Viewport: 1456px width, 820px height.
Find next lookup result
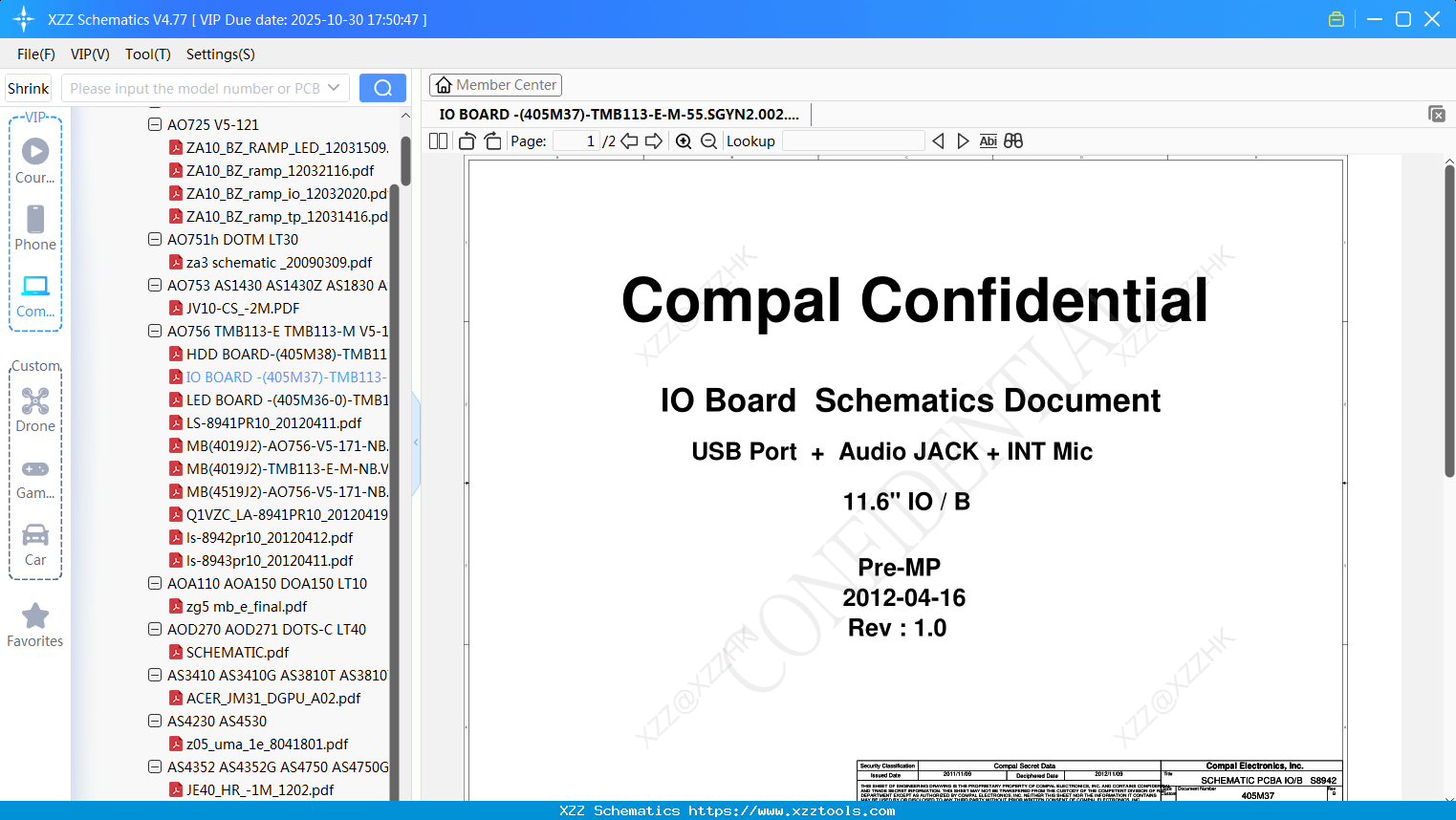pyautogui.click(x=963, y=140)
